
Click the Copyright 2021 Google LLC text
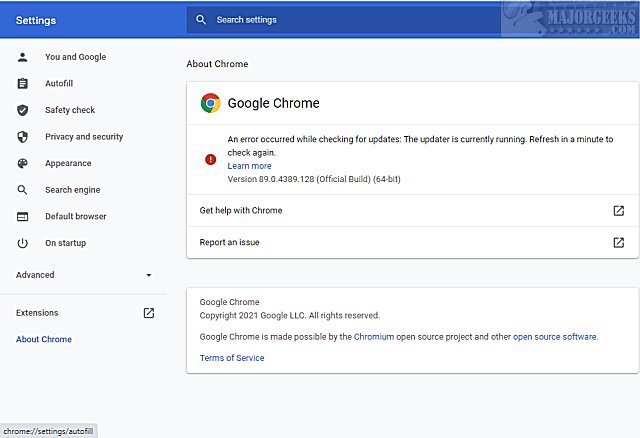point(289,316)
